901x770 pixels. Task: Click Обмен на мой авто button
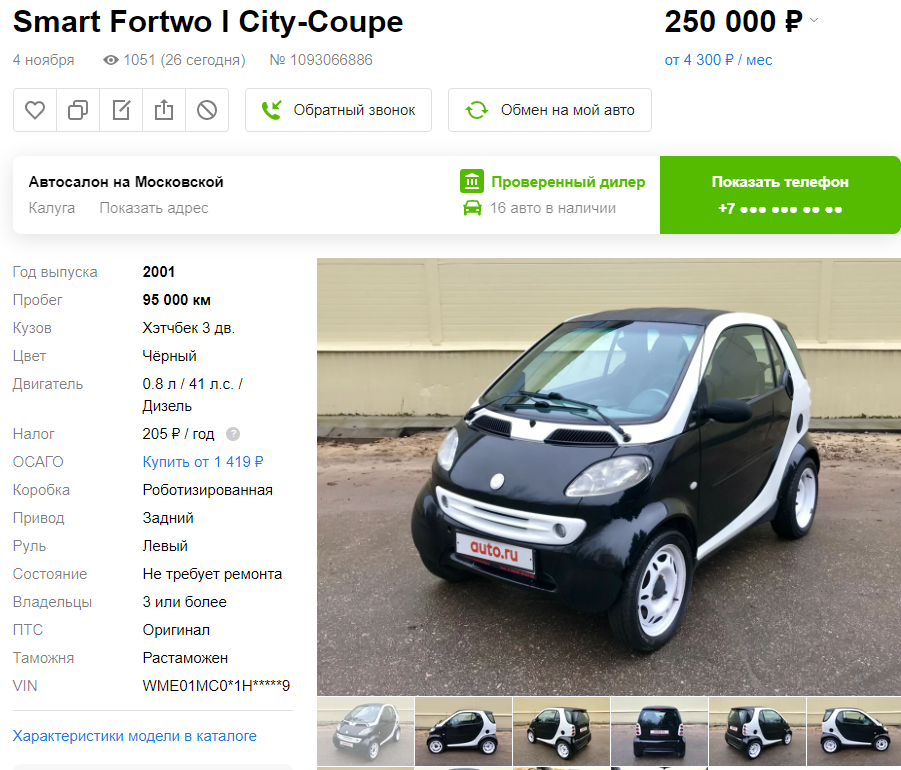(x=550, y=110)
